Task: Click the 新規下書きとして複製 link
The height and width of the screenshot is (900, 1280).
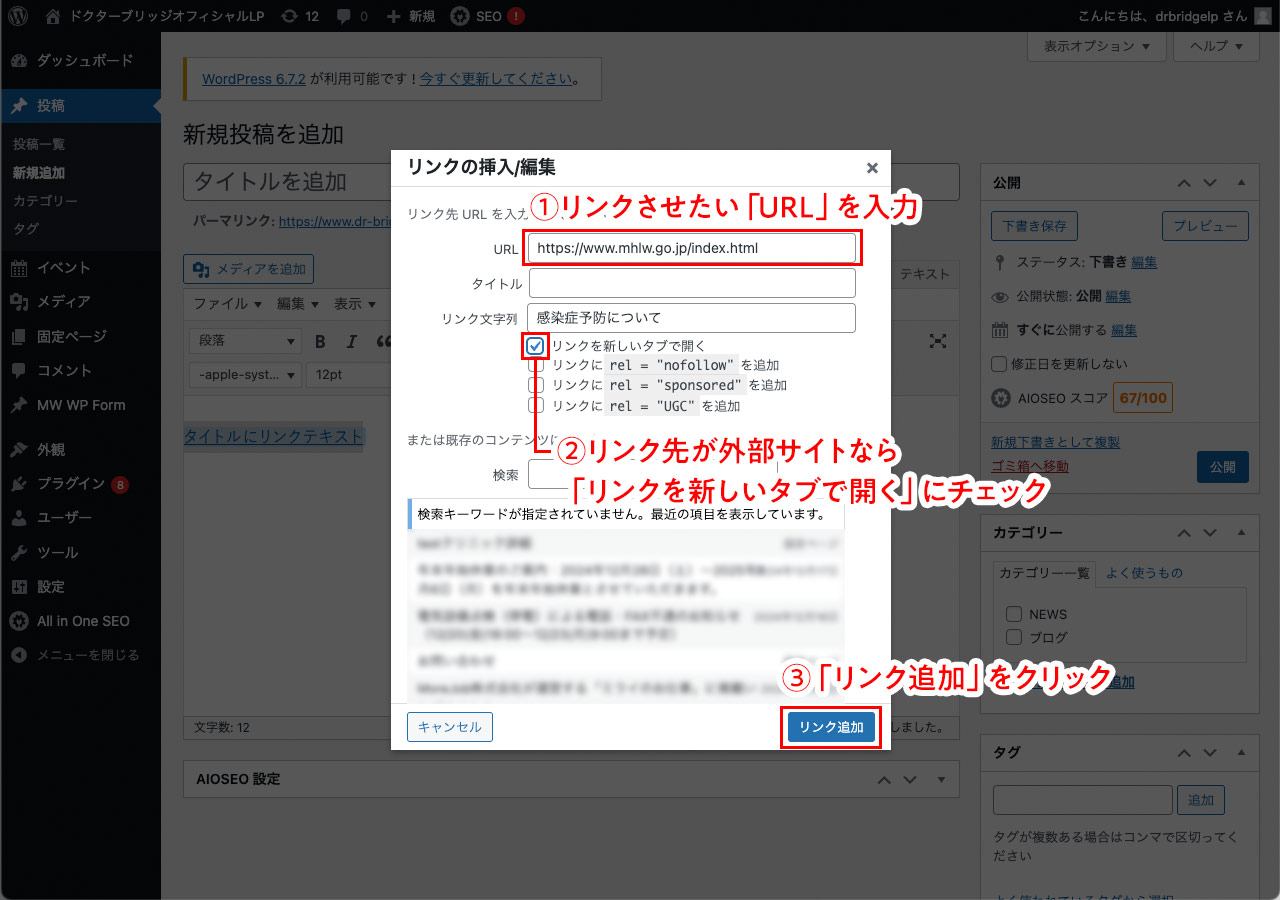Action: tap(1055, 442)
